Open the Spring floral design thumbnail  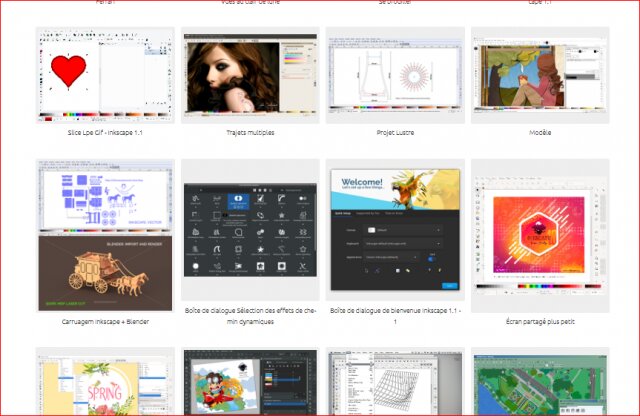point(105,382)
